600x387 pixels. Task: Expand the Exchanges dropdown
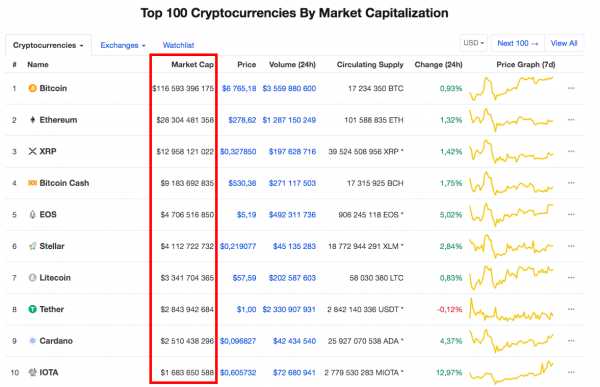(123, 46)
